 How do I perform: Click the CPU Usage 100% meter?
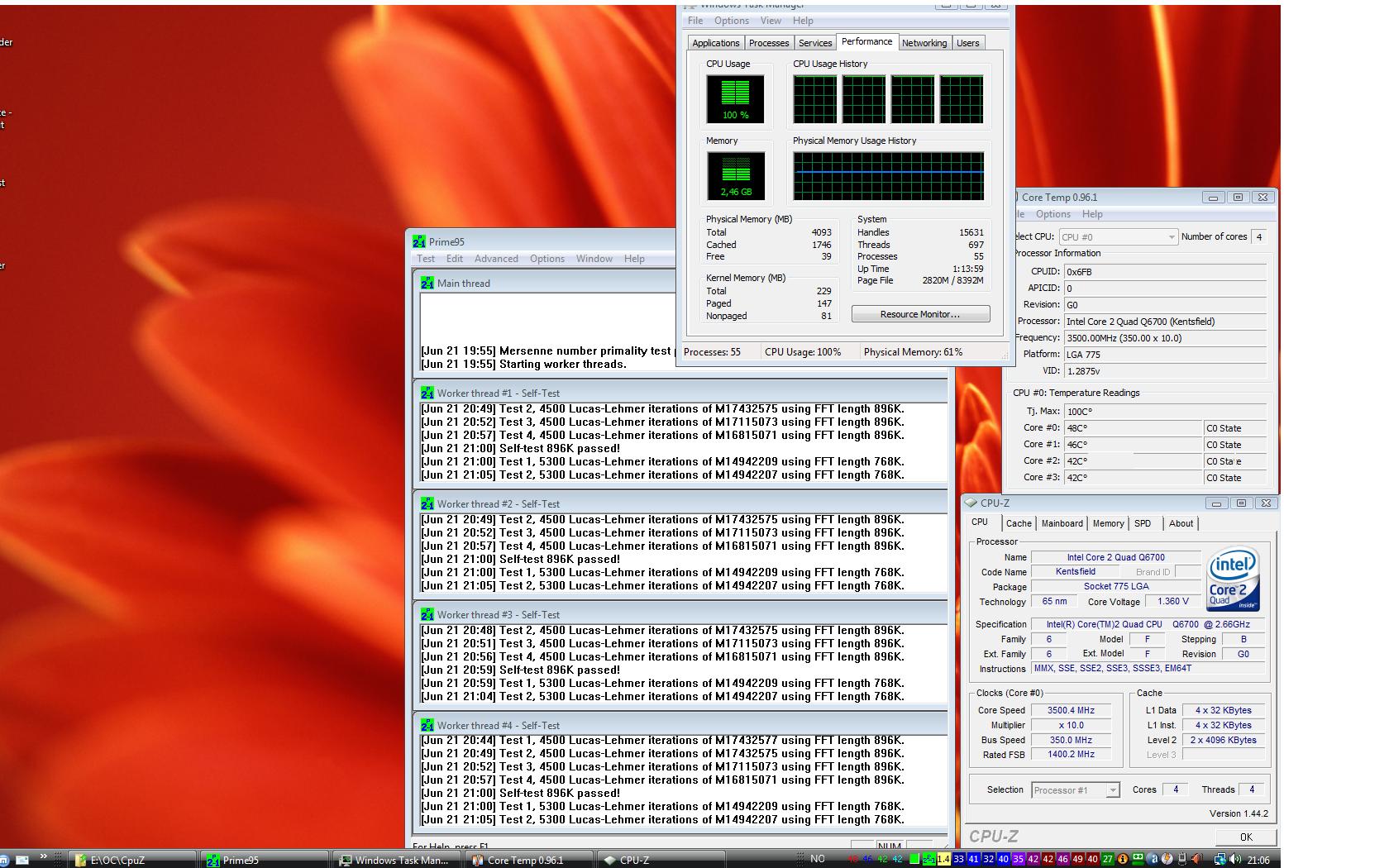(x=735, y=98)
